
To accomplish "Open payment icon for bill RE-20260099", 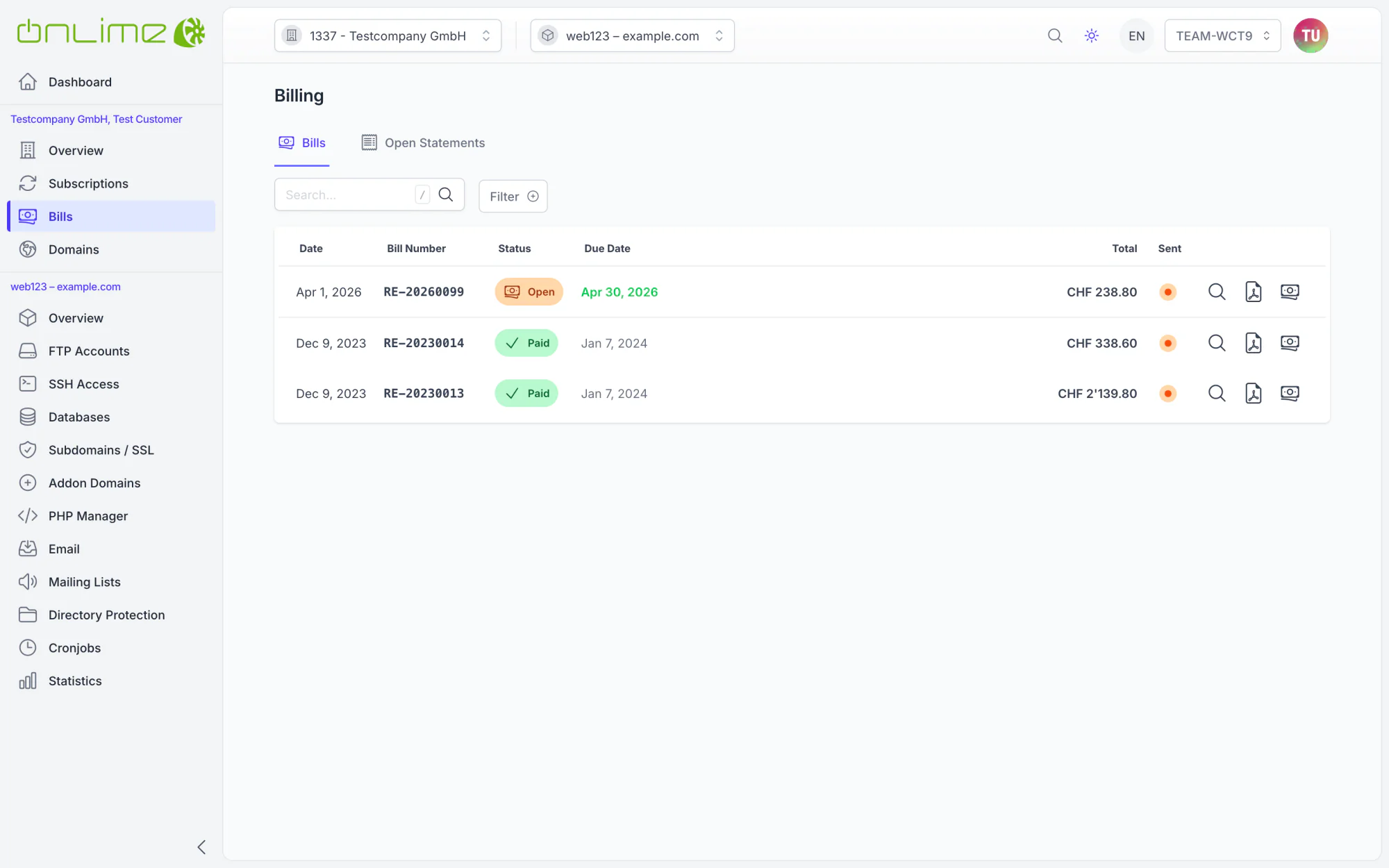I will [x=1290, y=292].
